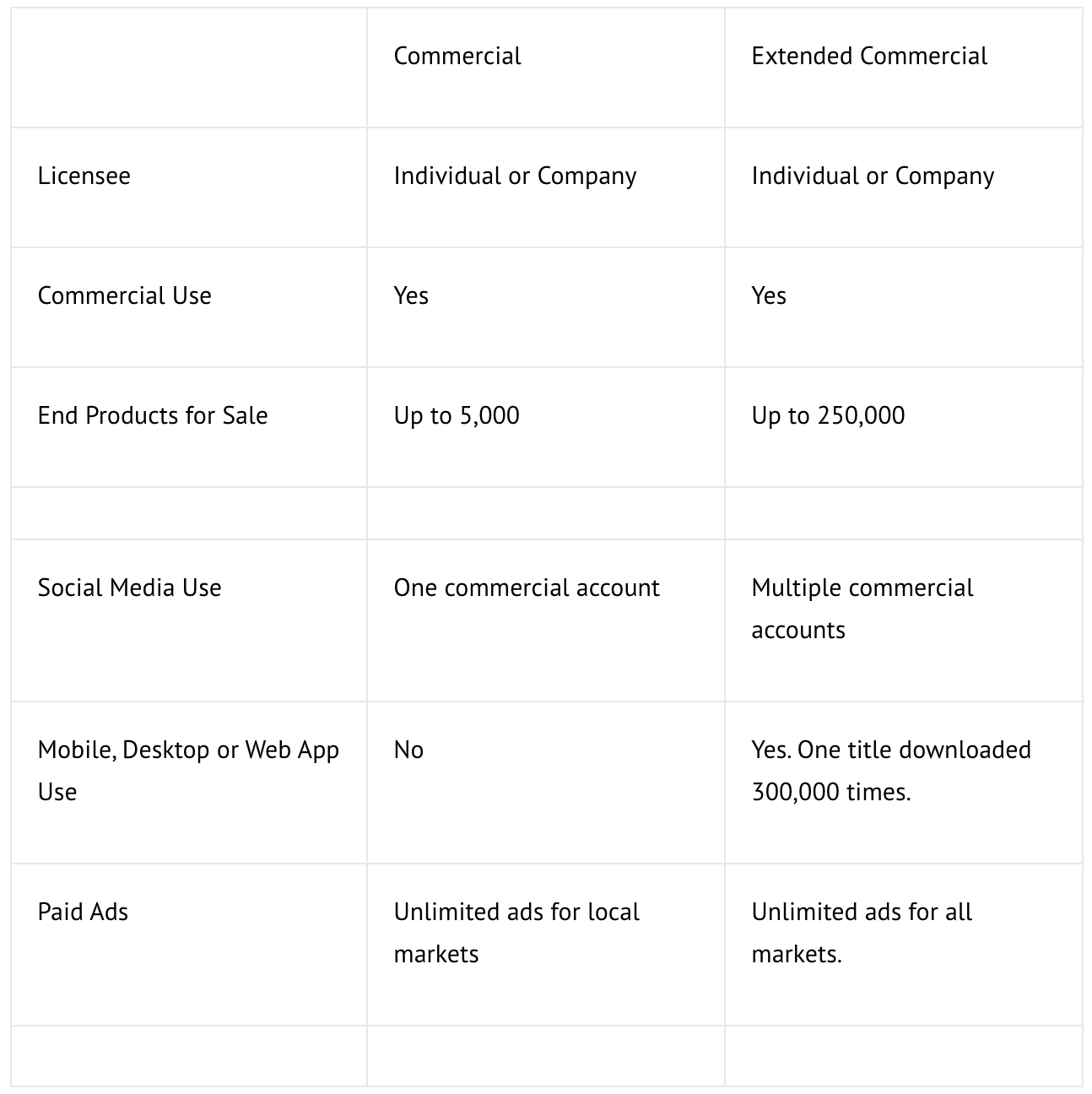The image size is (1092, 1094).
Task: Select the Licensee row label
Action: (84, 176)
